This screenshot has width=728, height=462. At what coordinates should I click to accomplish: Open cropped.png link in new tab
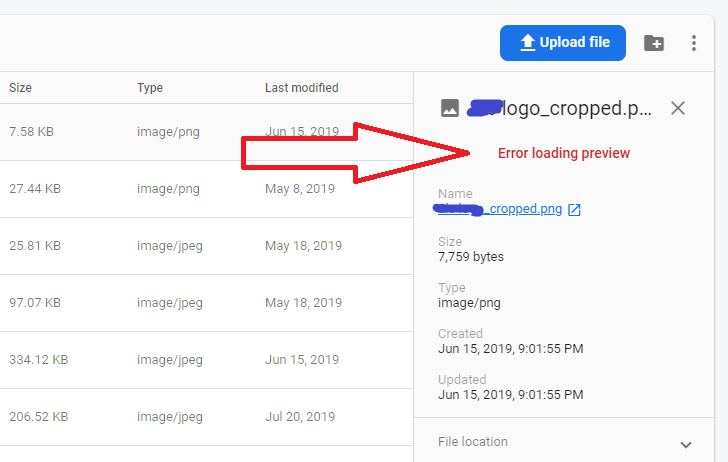pos(500,209)
